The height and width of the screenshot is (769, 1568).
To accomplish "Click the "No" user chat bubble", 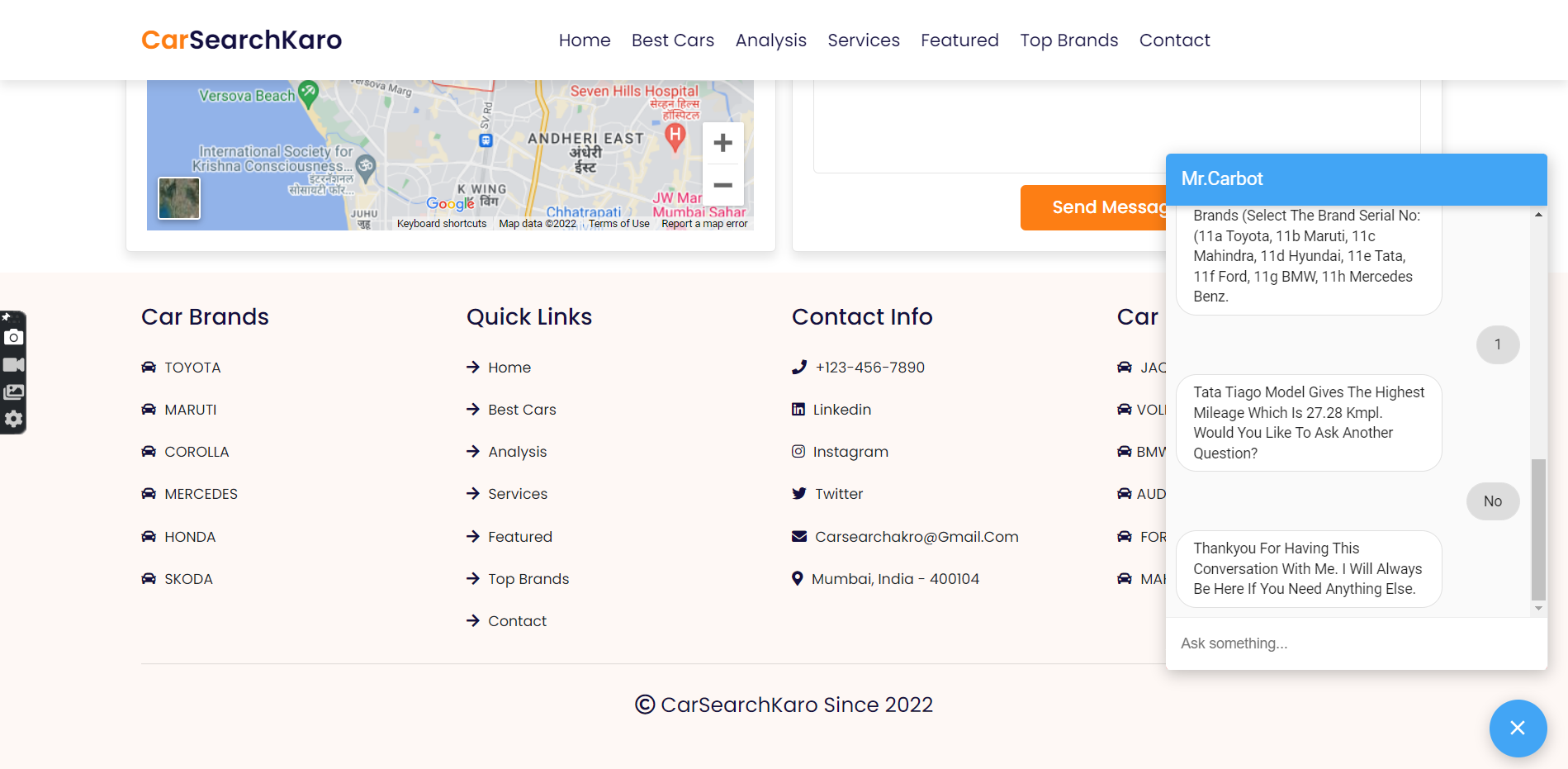I will point(1493,501).
